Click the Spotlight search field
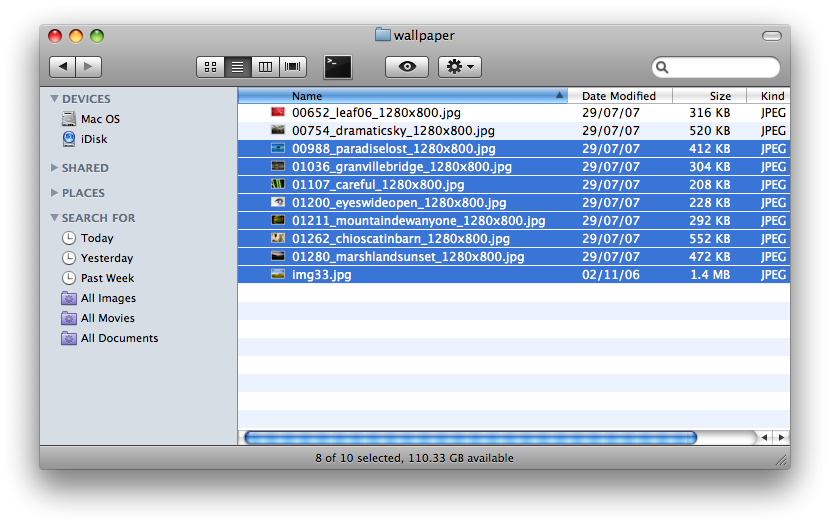This screenshot has height=524, width=830. click(716, 67)
